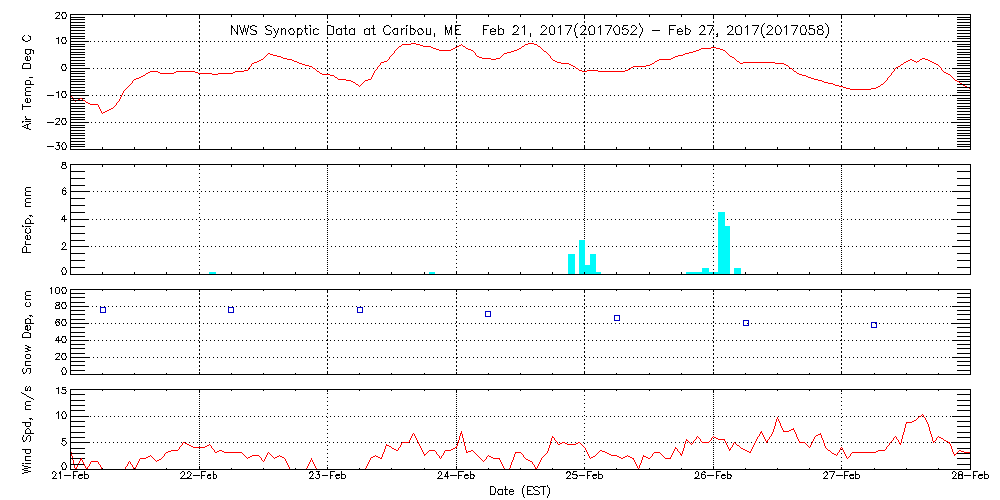The height and width of the screenshot is (500, 1000).
Task: Click the snow depth marker for 23-Feb
Action: coord(360,310)
